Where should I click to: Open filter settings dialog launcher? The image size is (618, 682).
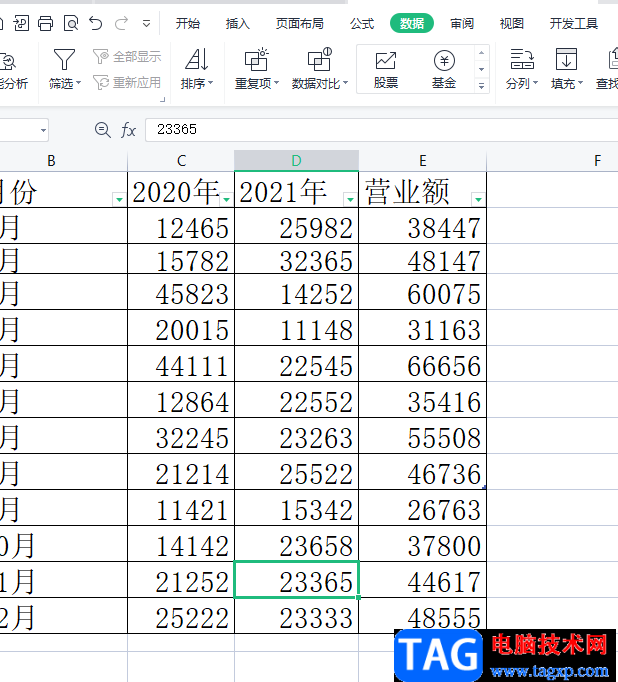[x=163, y=100]
